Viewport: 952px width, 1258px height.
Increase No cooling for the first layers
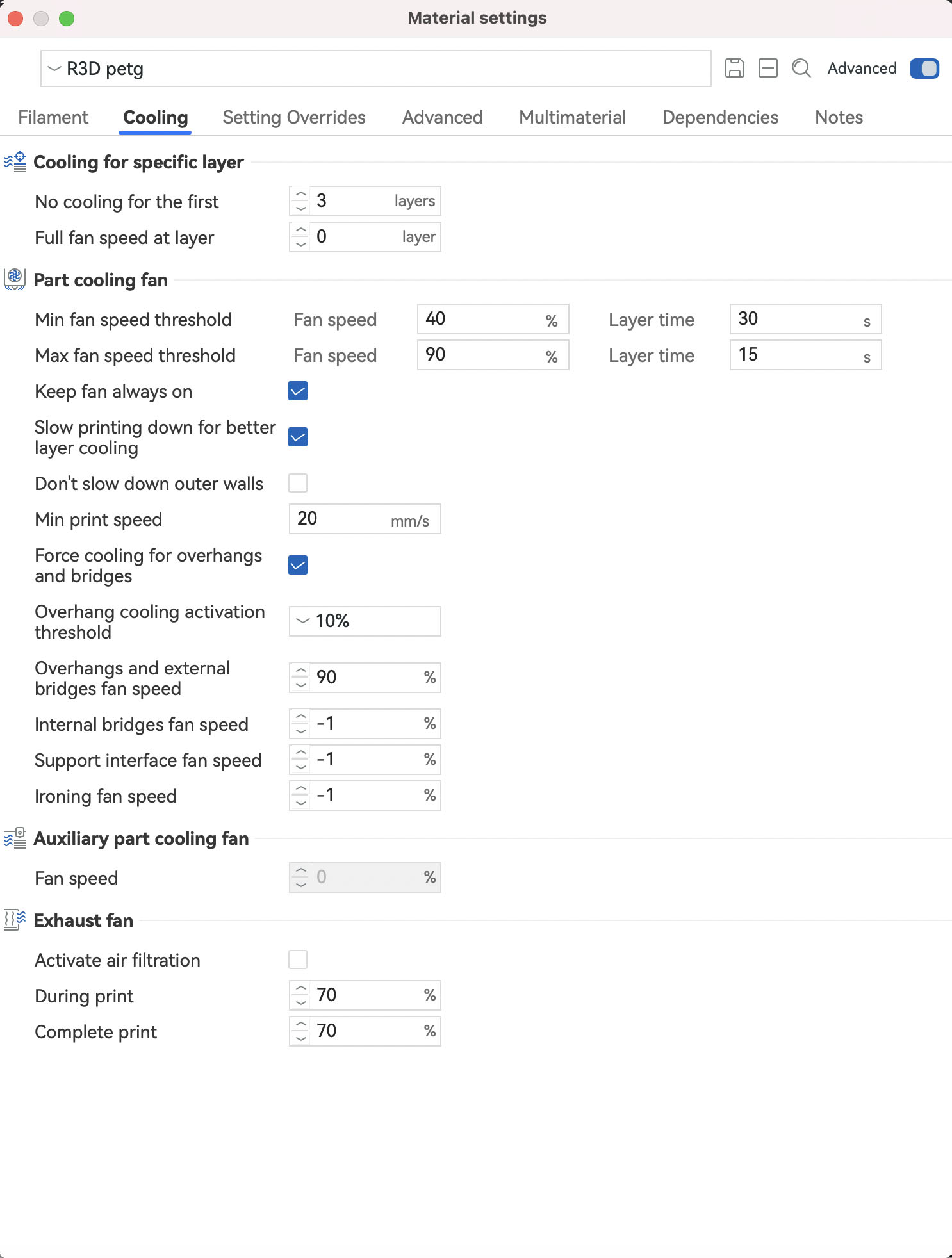(x=300, y=194)
